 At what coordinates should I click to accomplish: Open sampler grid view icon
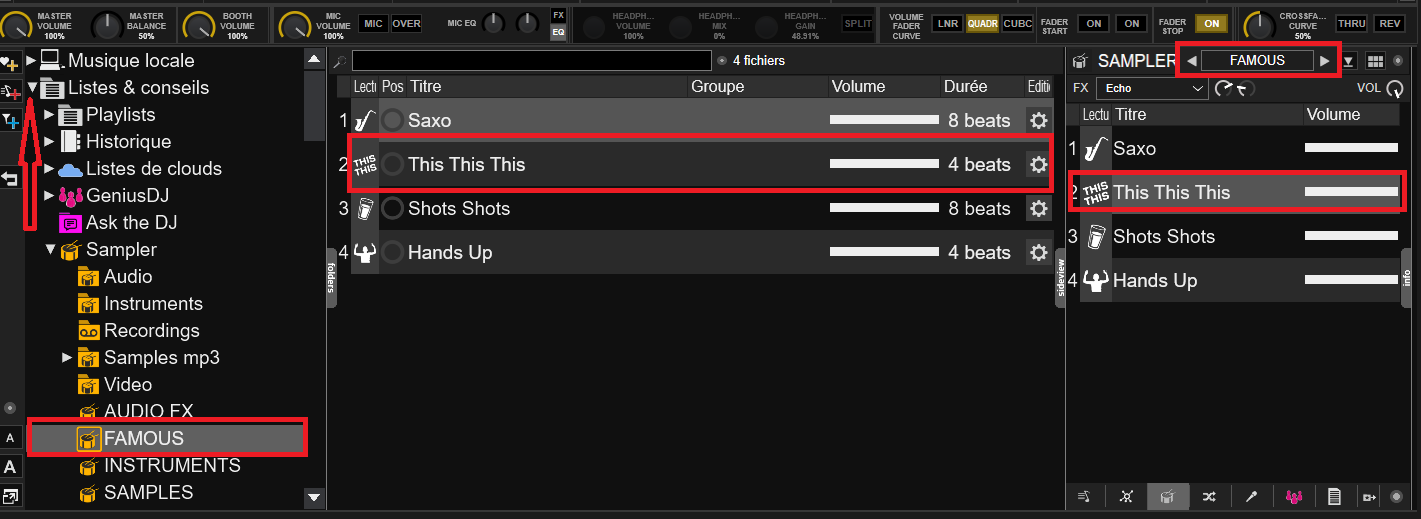[x=1375, y=62]
